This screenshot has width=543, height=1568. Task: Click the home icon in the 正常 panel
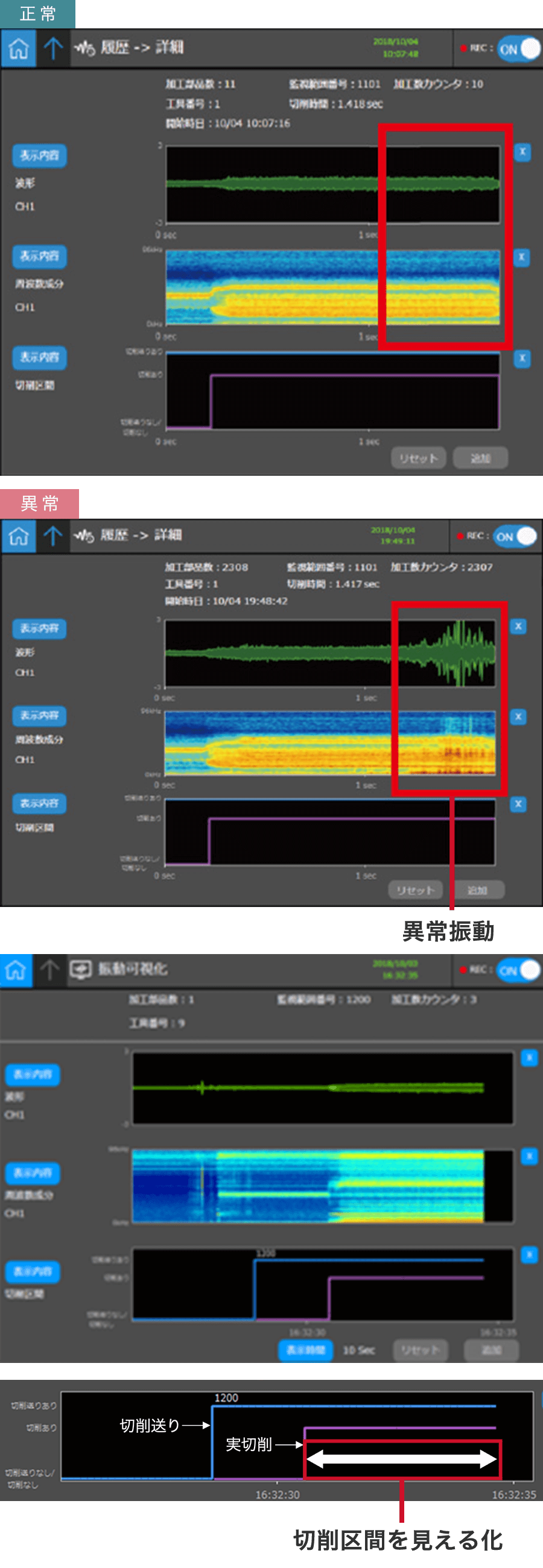click(18, 48)
